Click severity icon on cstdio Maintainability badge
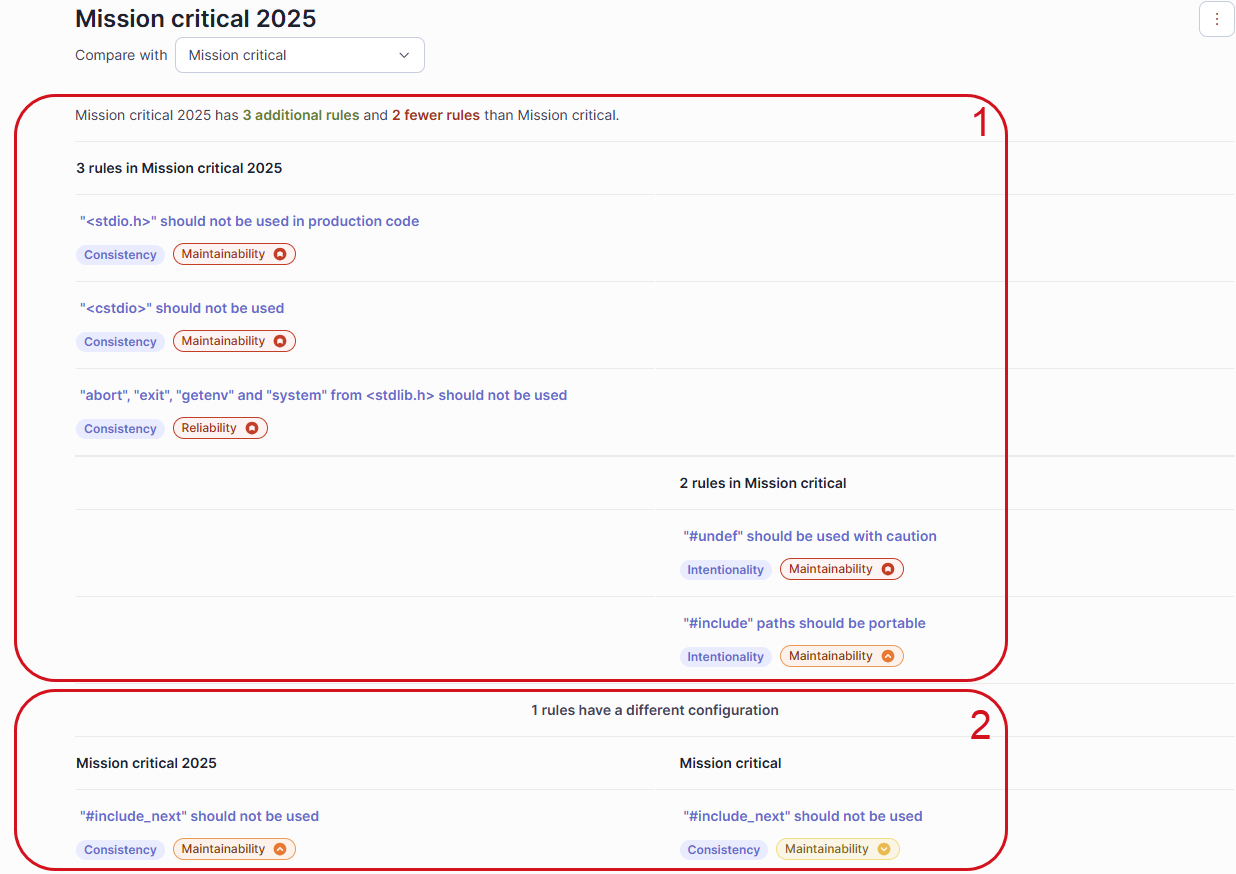Viewport: 1236px width, 874px height. coord(280,341)
